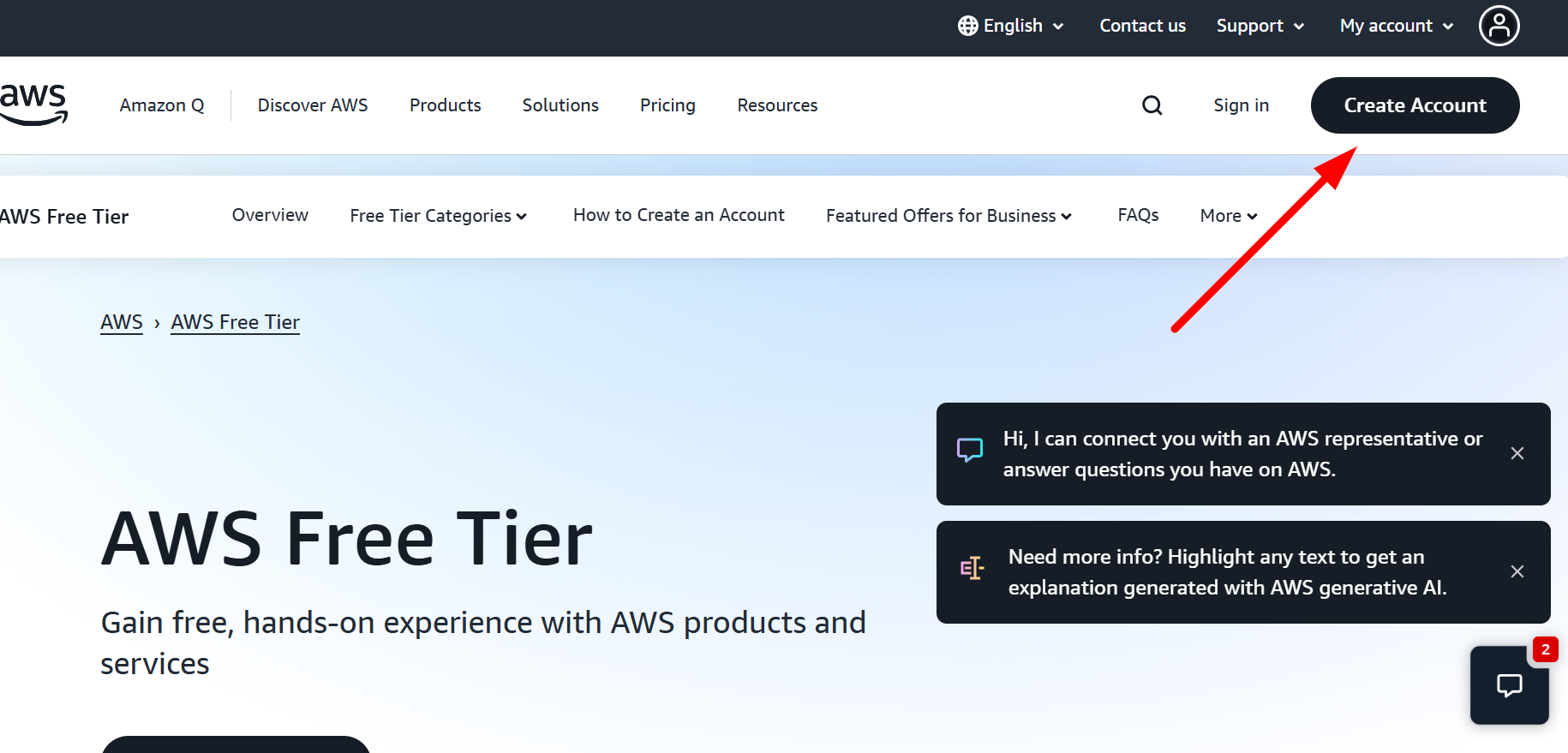Open the floating chat widget button
Screen dimensions: 1568x753
point(1509,685)
